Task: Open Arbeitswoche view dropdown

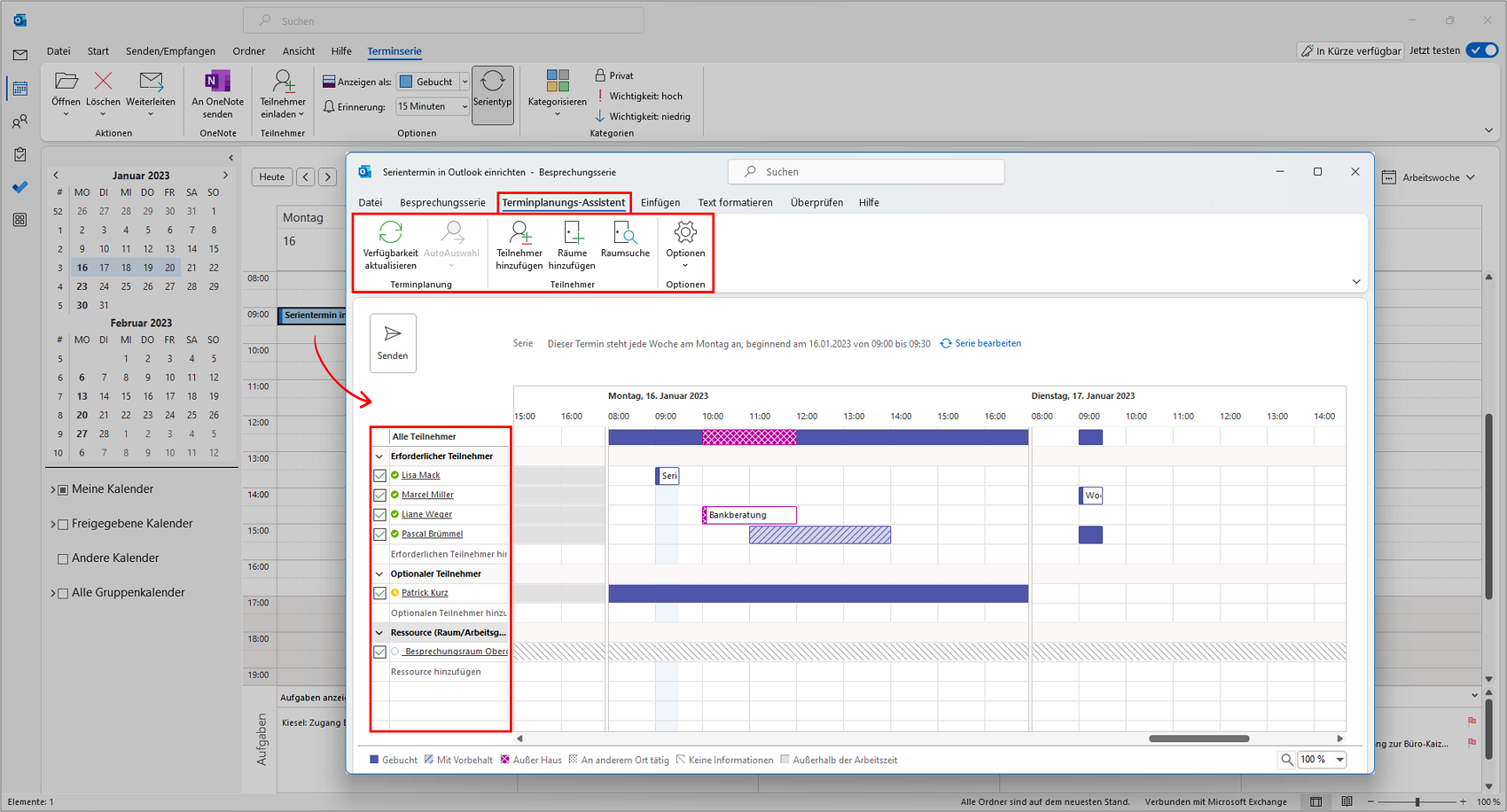Action: [1429, 177]
